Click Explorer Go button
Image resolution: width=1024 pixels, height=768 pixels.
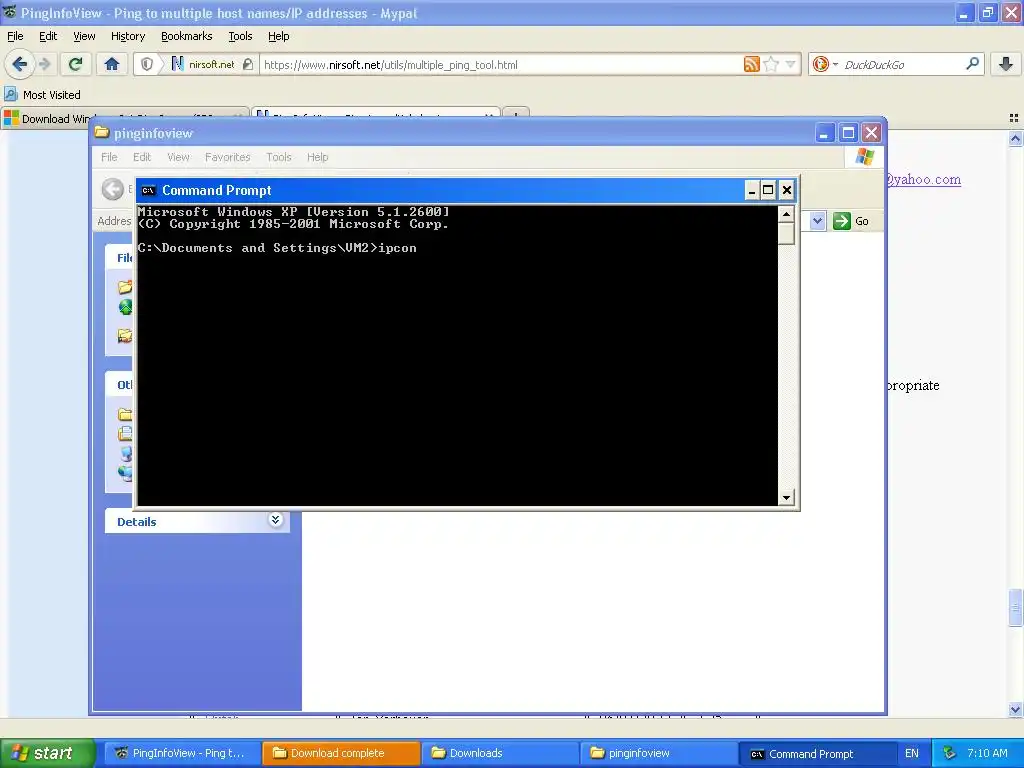(851, 221)
